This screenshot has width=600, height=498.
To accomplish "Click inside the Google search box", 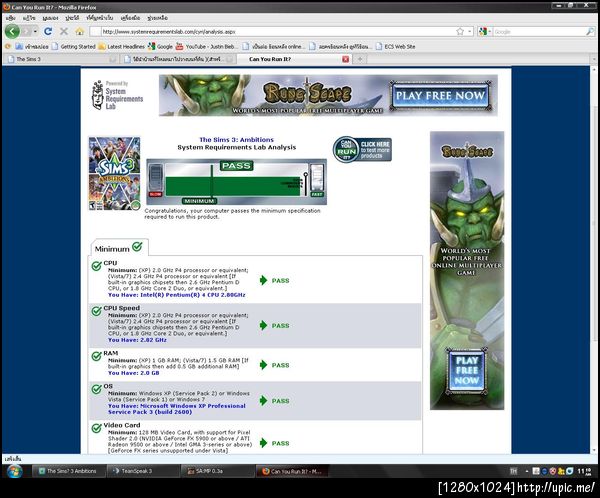I will (x=539, y=31).
